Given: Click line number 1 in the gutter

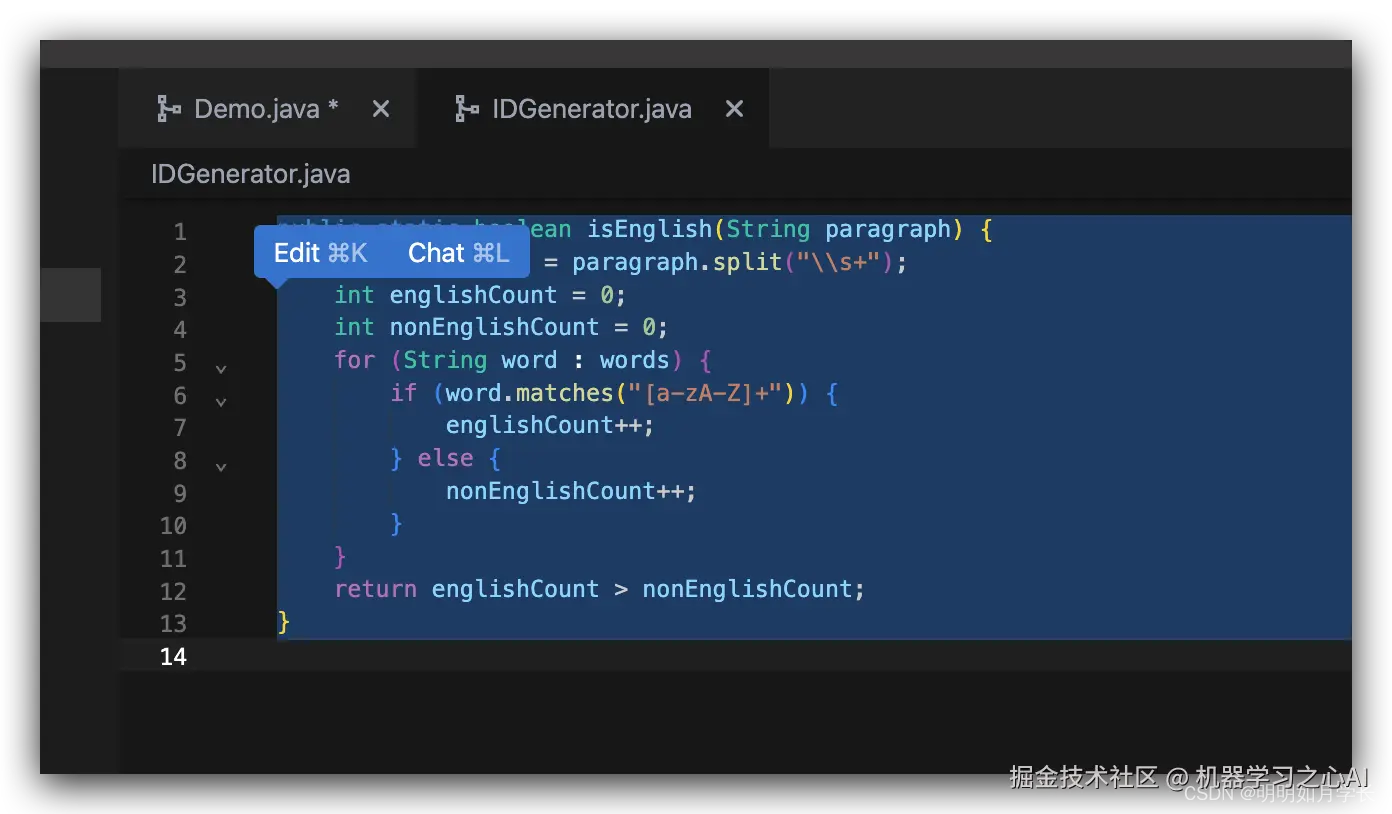Looking at the screenshot, I should click(180, 232).
